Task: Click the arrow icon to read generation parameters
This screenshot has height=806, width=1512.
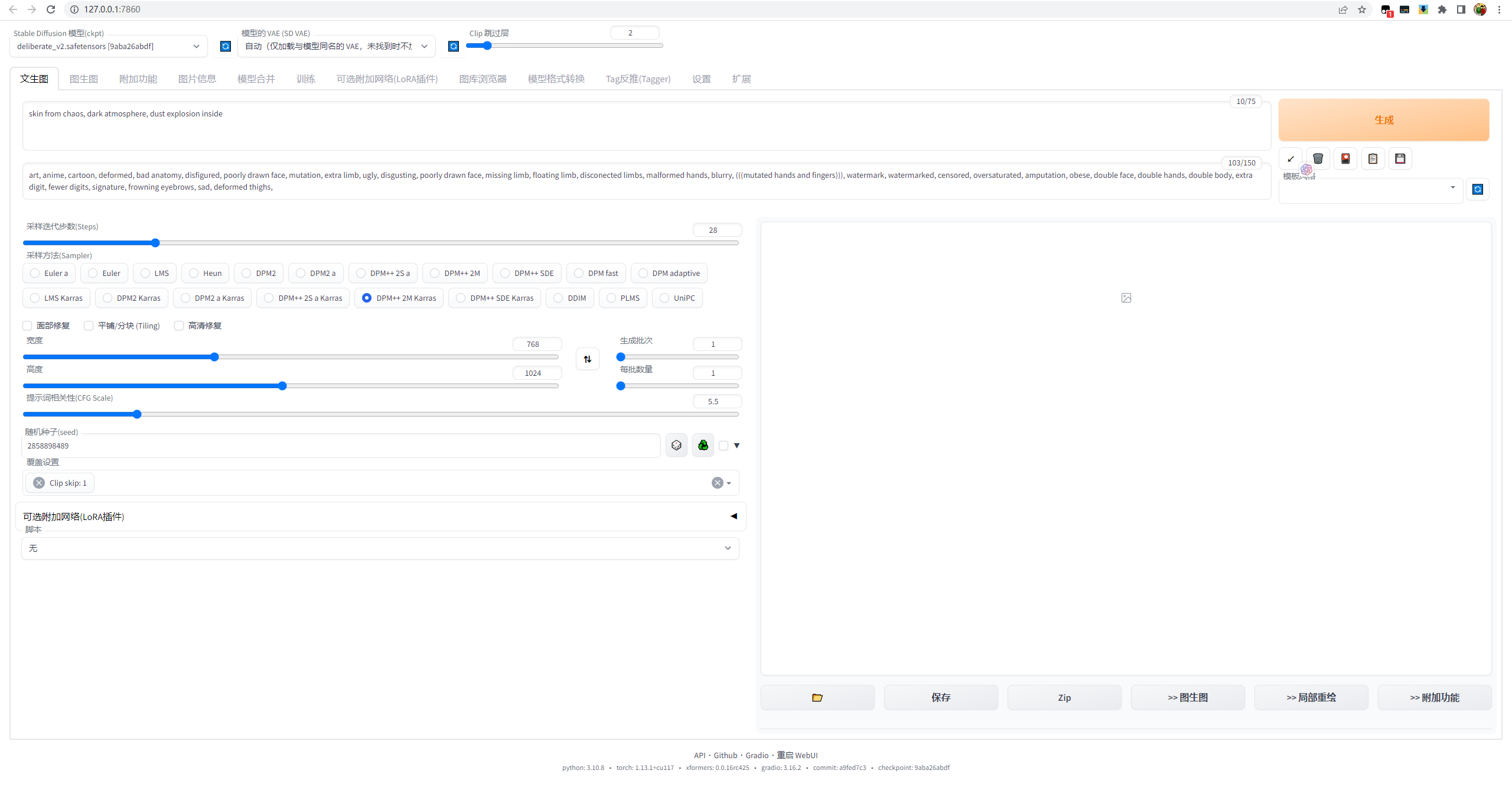Action: click(x=1291, y=158)
